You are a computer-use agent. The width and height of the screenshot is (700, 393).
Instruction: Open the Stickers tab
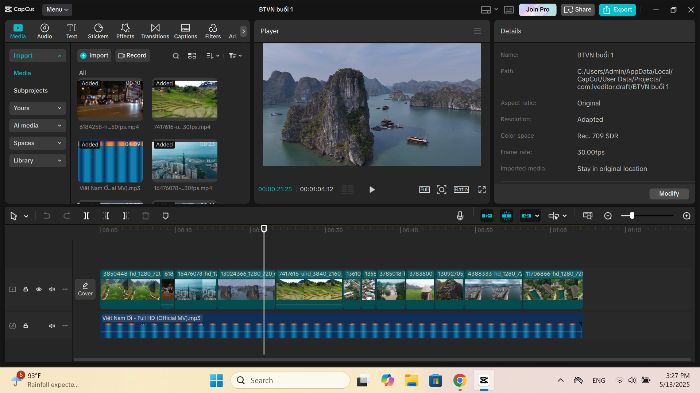(98, 31)
